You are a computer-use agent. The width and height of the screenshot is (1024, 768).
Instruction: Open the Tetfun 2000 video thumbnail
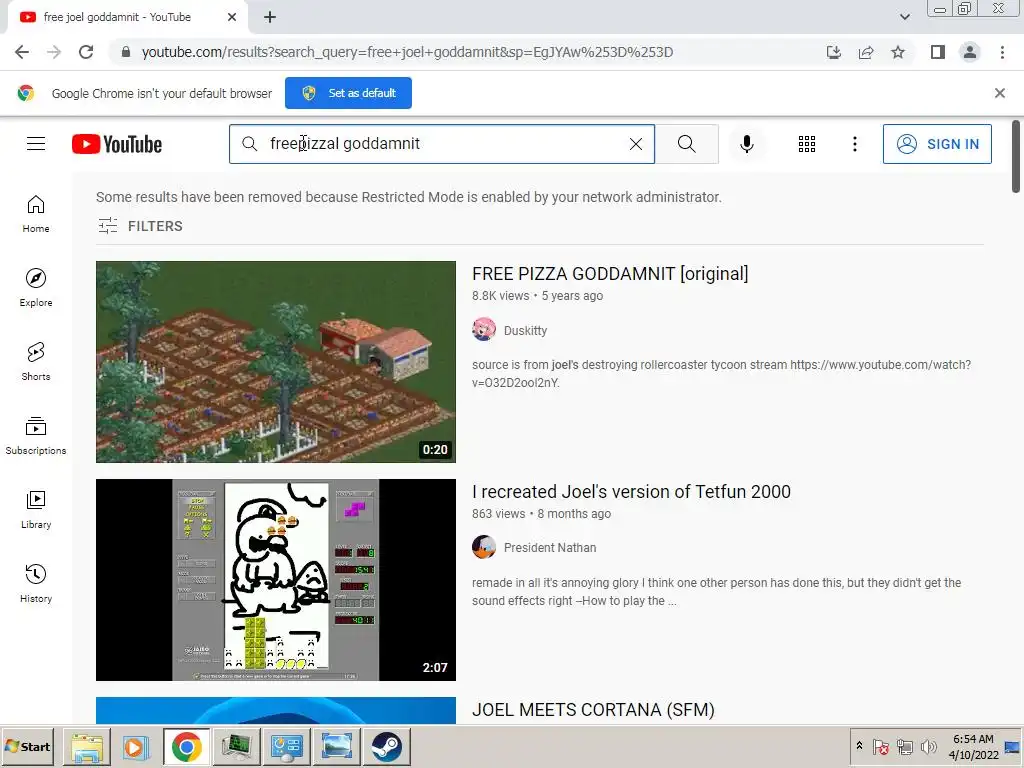[276, 580]
